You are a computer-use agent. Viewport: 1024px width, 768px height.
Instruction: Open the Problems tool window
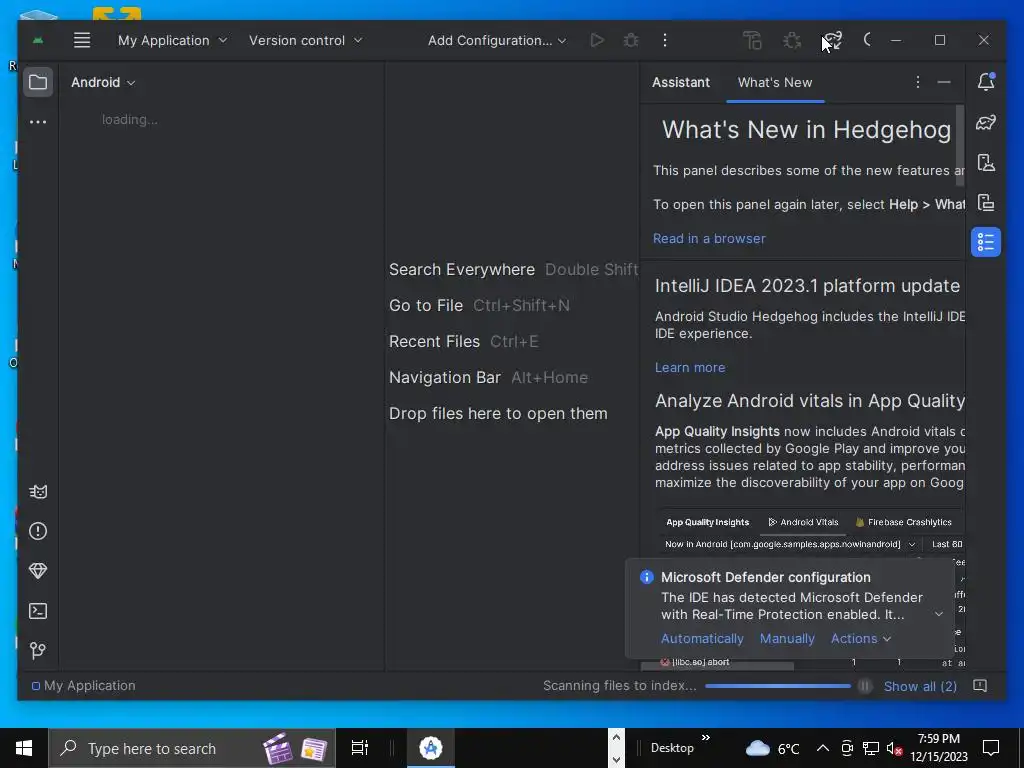[x=38, y=532]
